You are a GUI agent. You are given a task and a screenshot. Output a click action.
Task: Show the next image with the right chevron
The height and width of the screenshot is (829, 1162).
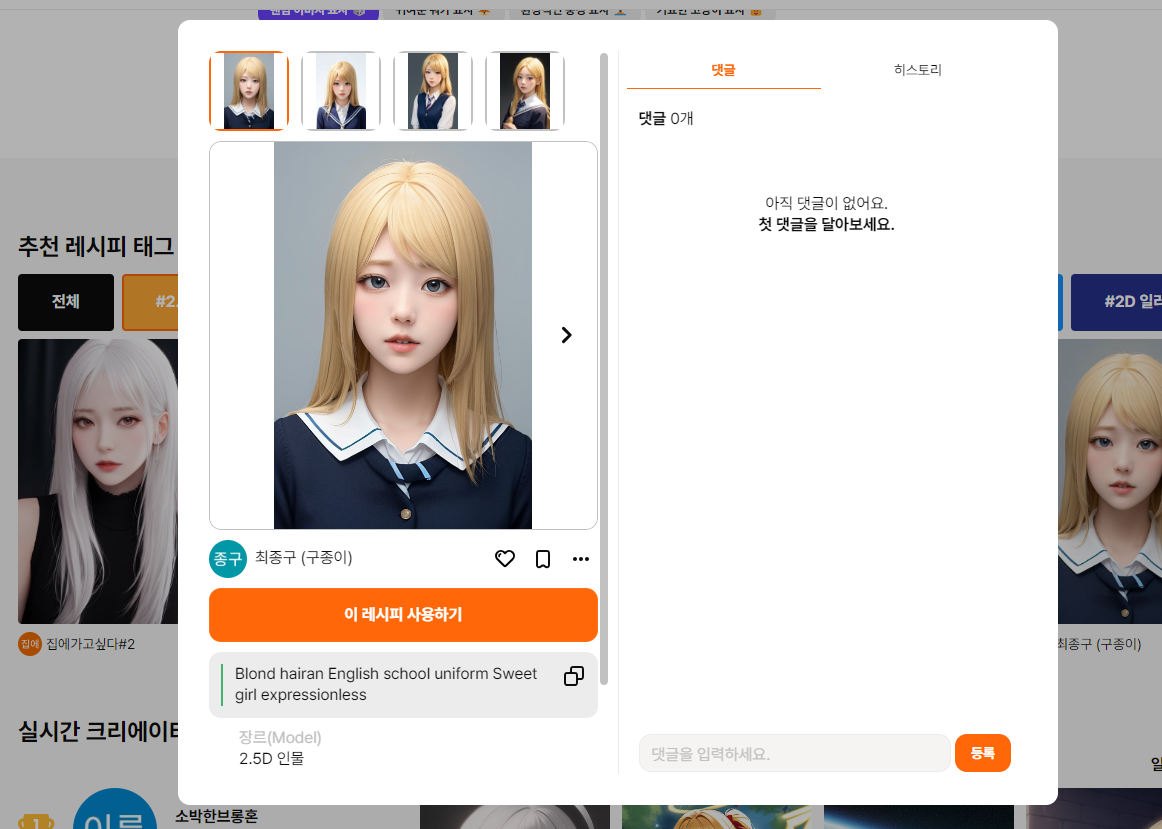click(x=566, y=335)
